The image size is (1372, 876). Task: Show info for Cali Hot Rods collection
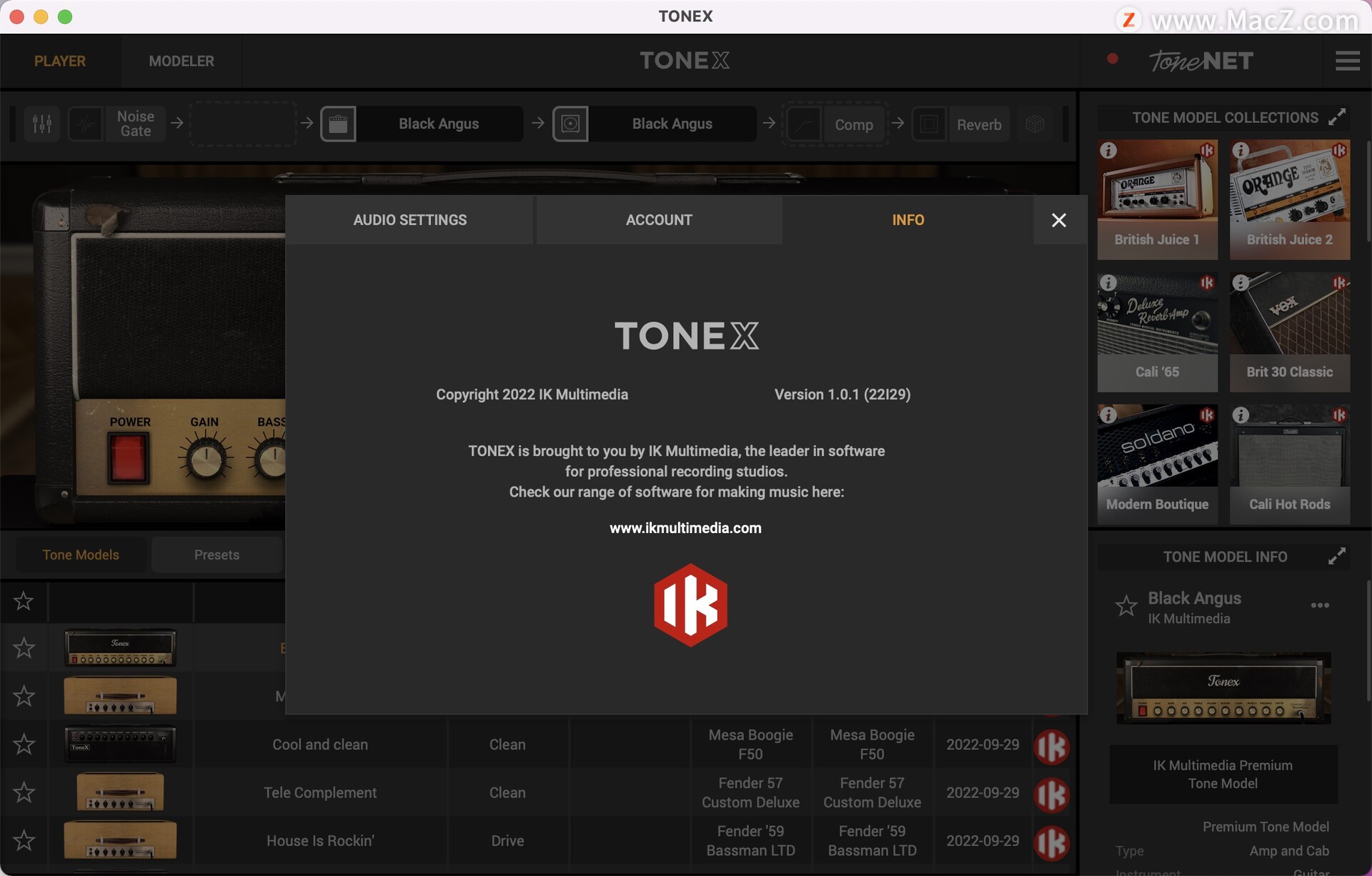[x=1241, y=415]
